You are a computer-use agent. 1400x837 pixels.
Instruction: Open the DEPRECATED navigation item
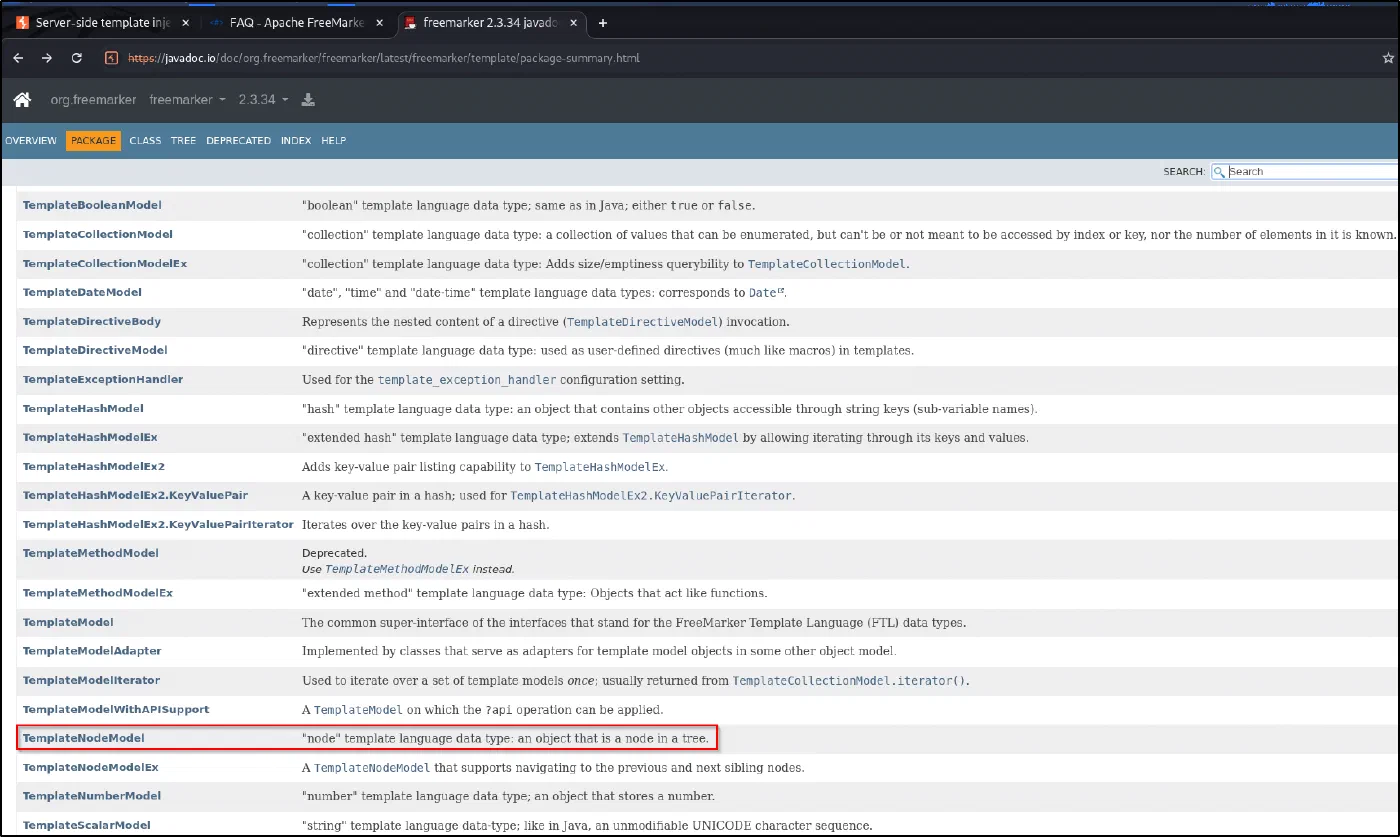[x=238, y=141]
